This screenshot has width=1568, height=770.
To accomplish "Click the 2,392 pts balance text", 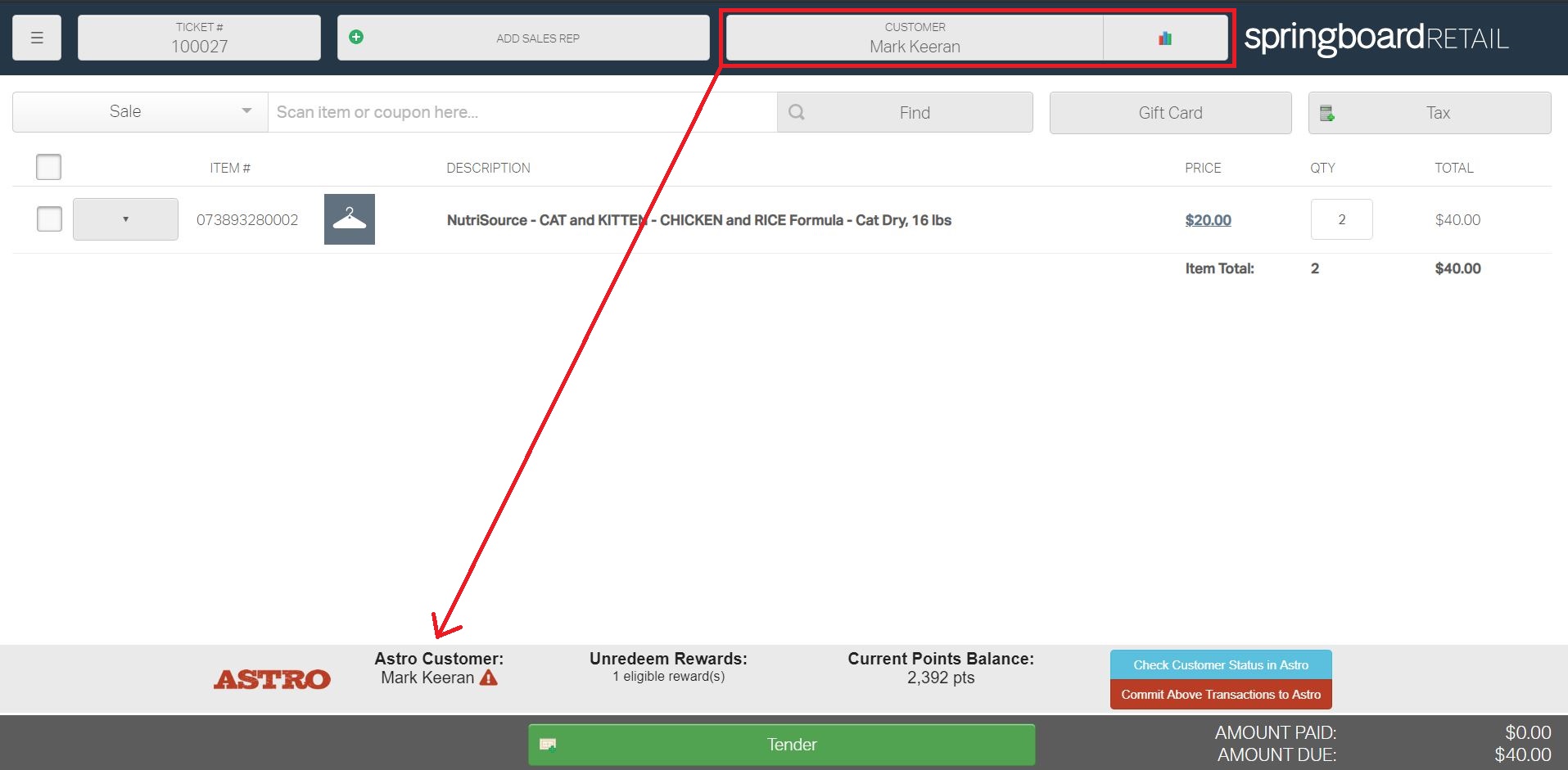I will coord(941,678).
